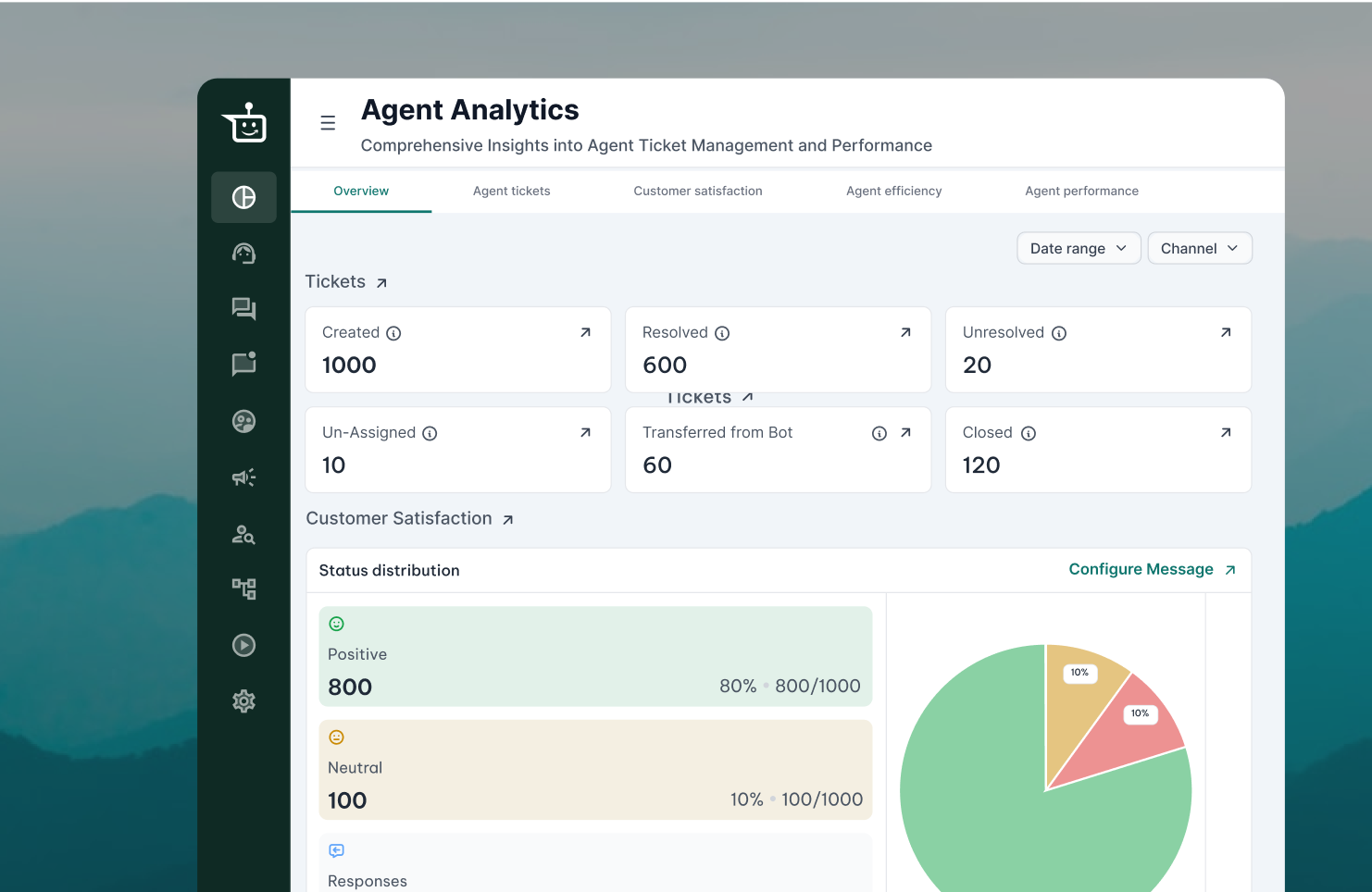Click the Neutral 100 status row
Viewport: 1372px width, 892px height.
pyautogui.click(x=595, y=770)
